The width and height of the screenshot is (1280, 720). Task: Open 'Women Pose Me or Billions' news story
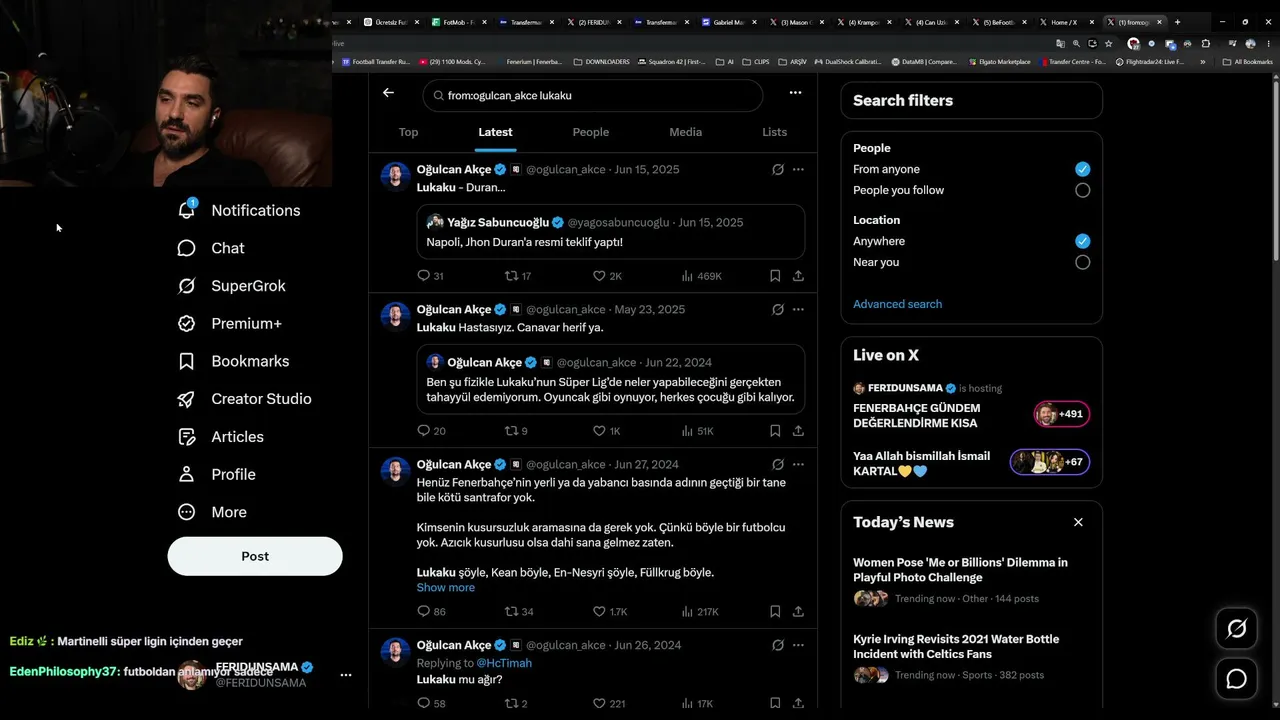(x=971, y=580)
